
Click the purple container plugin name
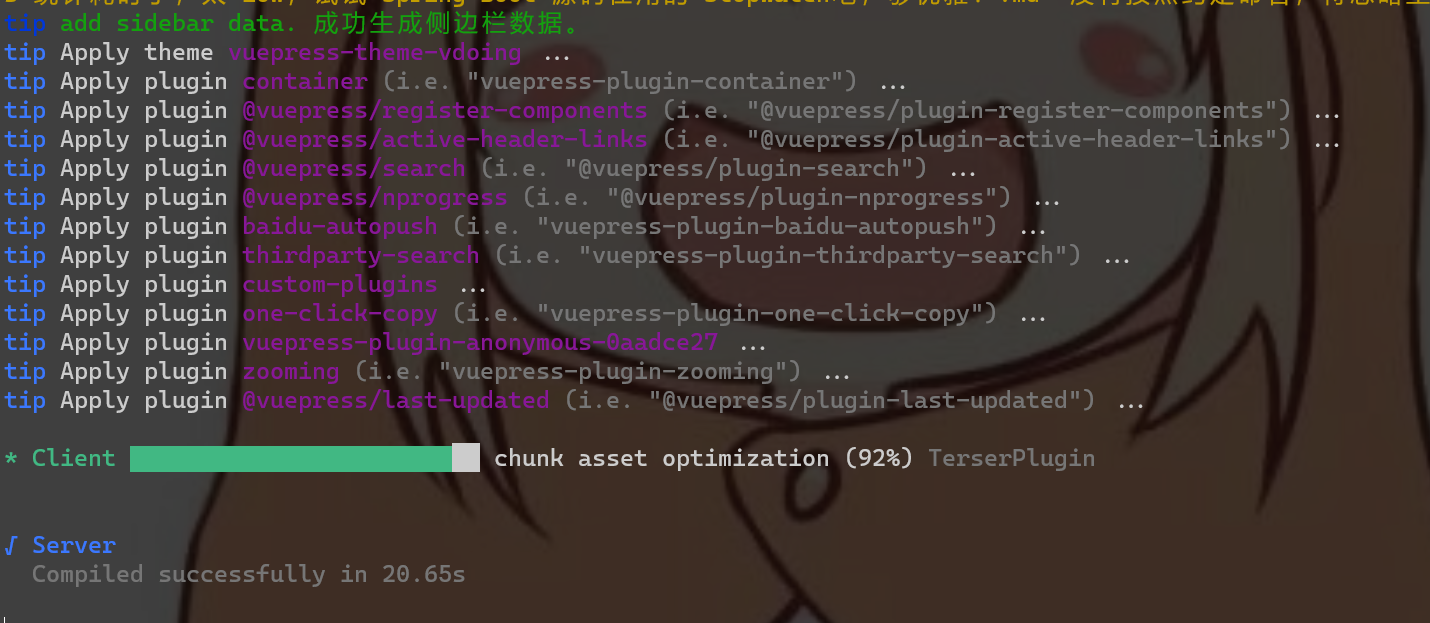[x=305, y=82]
